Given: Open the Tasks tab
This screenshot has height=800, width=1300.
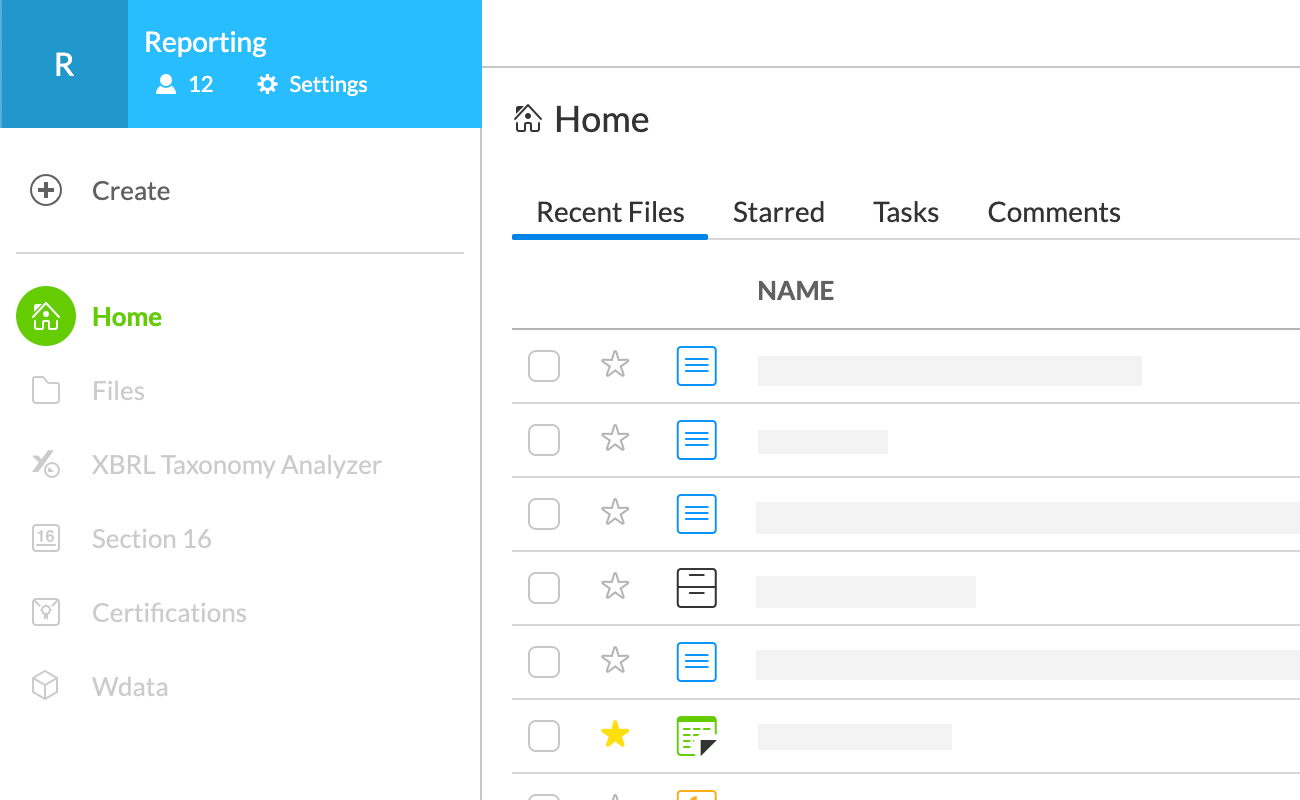Looking at the screenshot, I should point(905,213).
